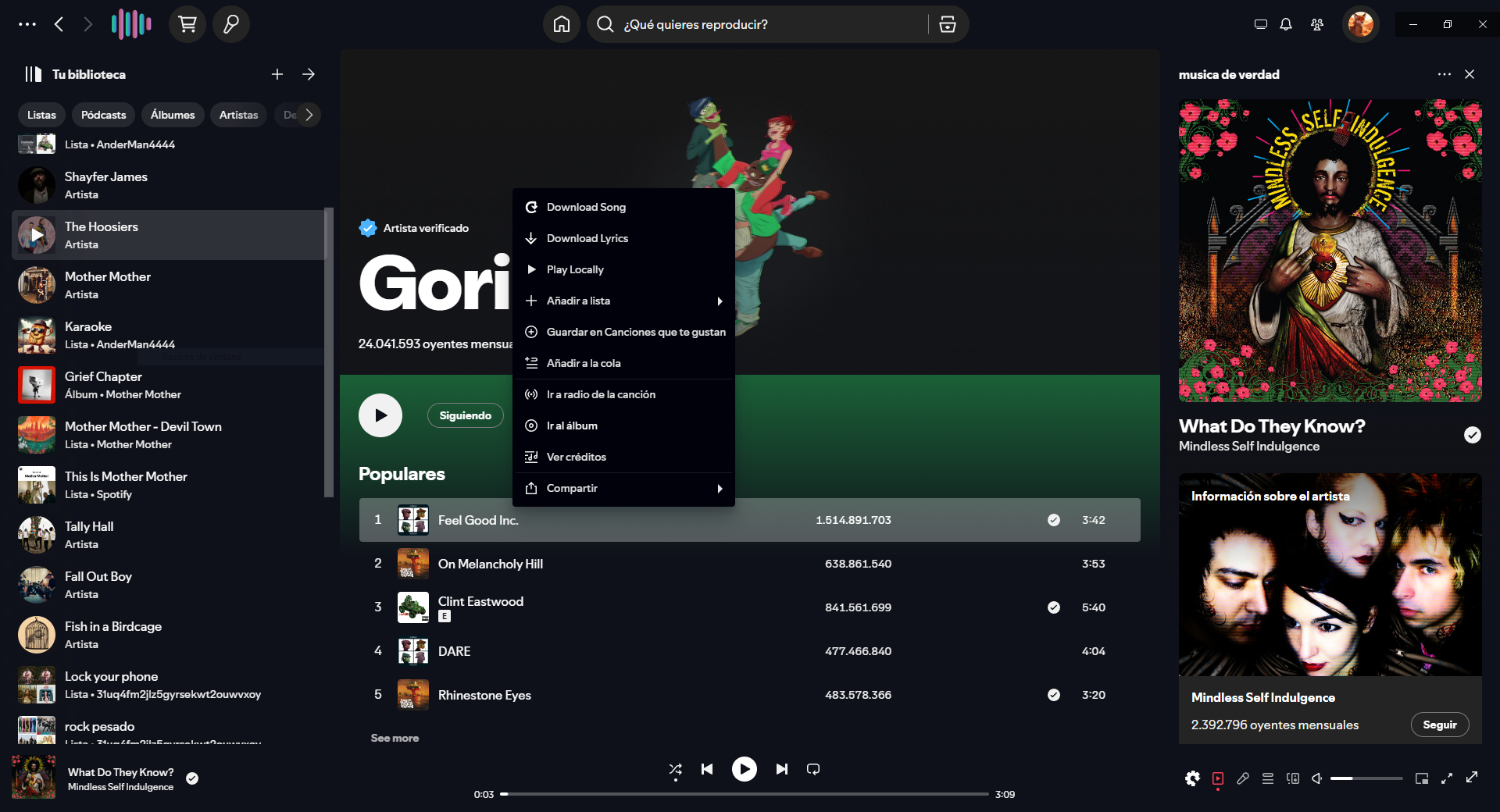Choose Guardar en Canciones que te gustan

pyautogui.click(x=623, y=332)
